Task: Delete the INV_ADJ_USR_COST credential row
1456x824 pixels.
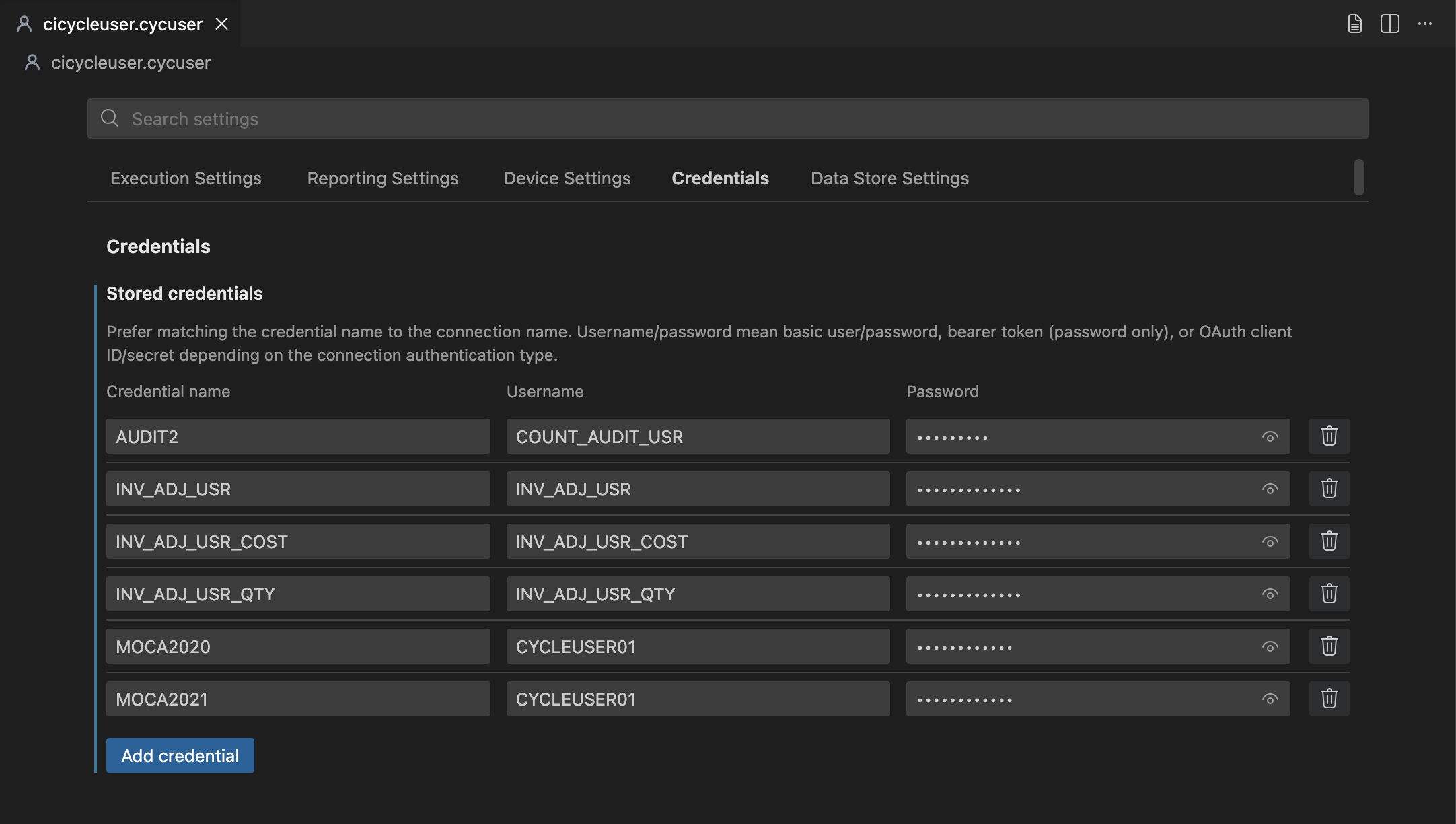Action: tap(1329, 541)
